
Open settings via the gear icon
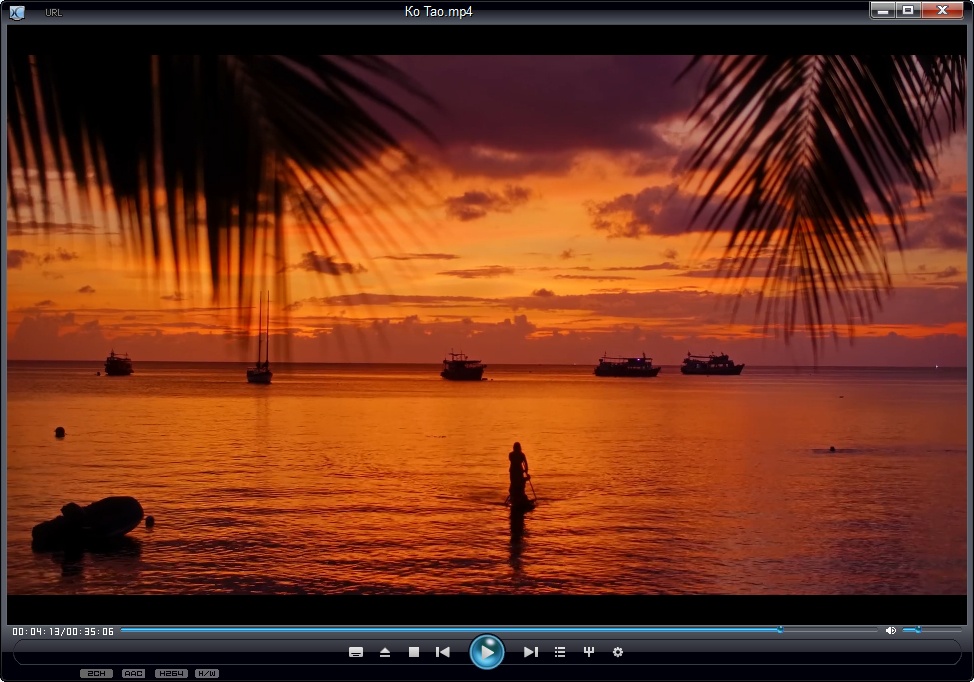click(x=617, y=652)
